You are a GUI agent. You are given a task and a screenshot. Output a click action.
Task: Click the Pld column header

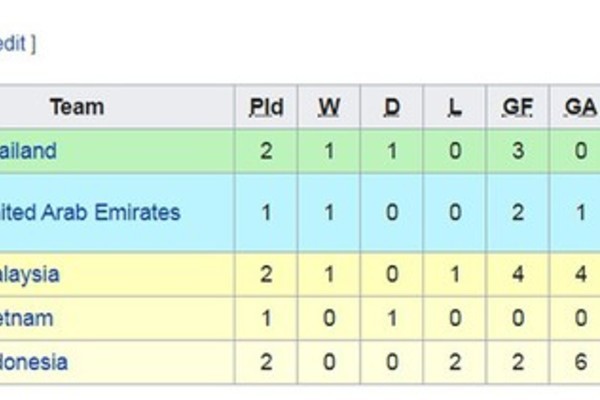[266, 107]
